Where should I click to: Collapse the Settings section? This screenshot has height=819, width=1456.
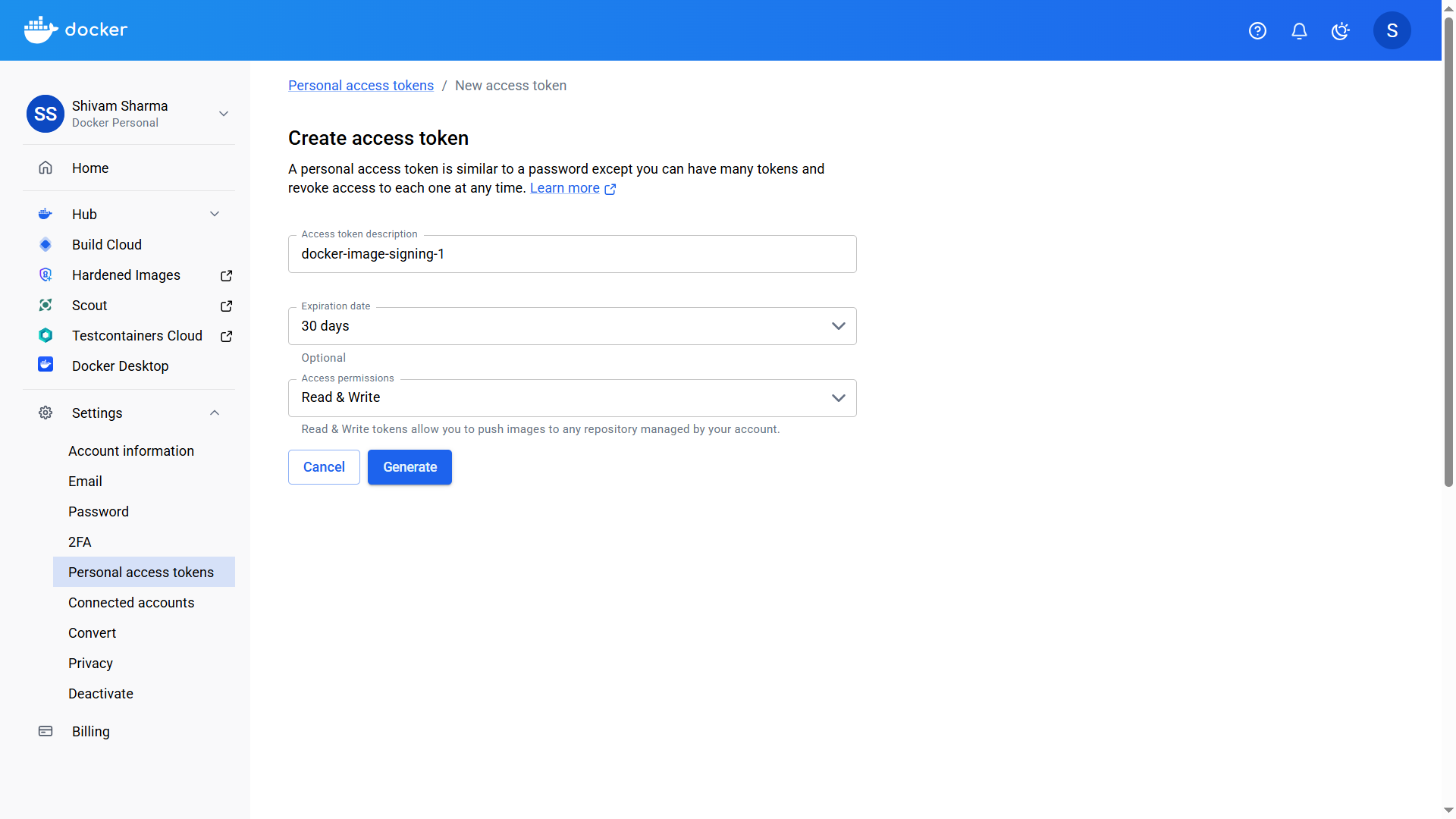click(x=215, y=413)
